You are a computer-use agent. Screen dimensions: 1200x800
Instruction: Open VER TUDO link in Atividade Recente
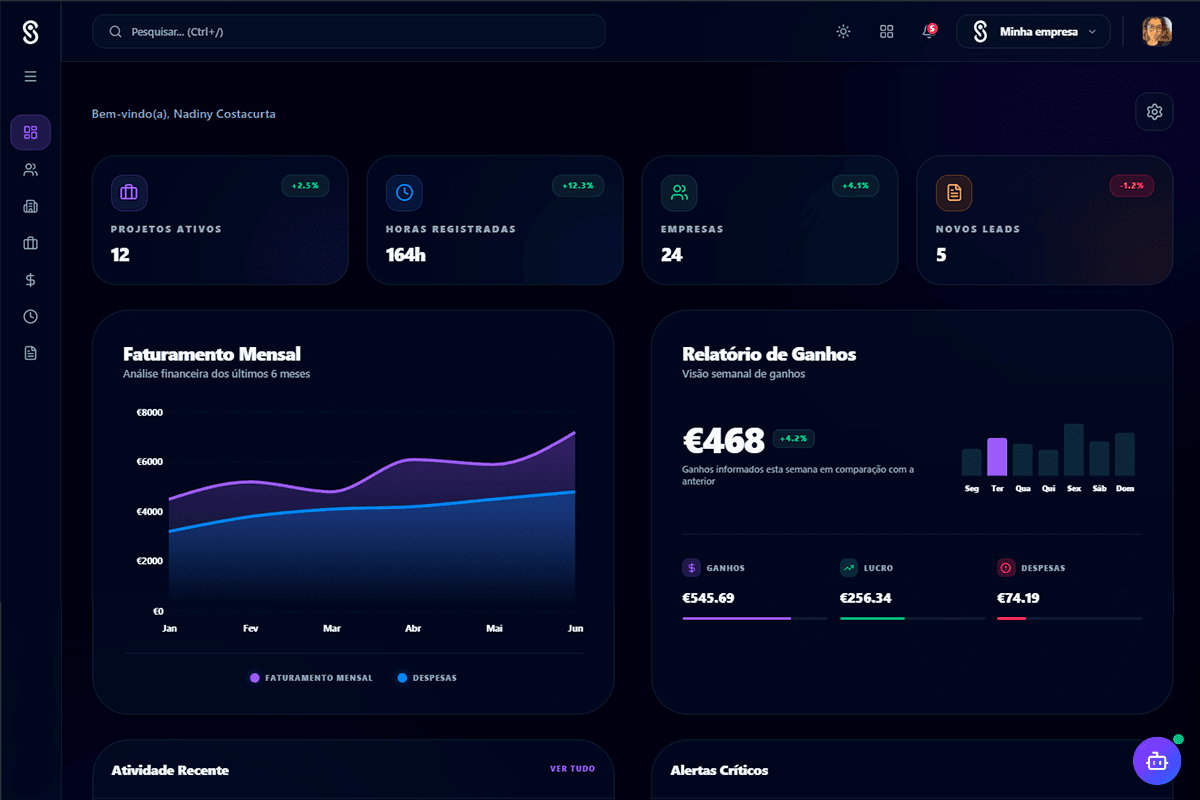[572, 769]
